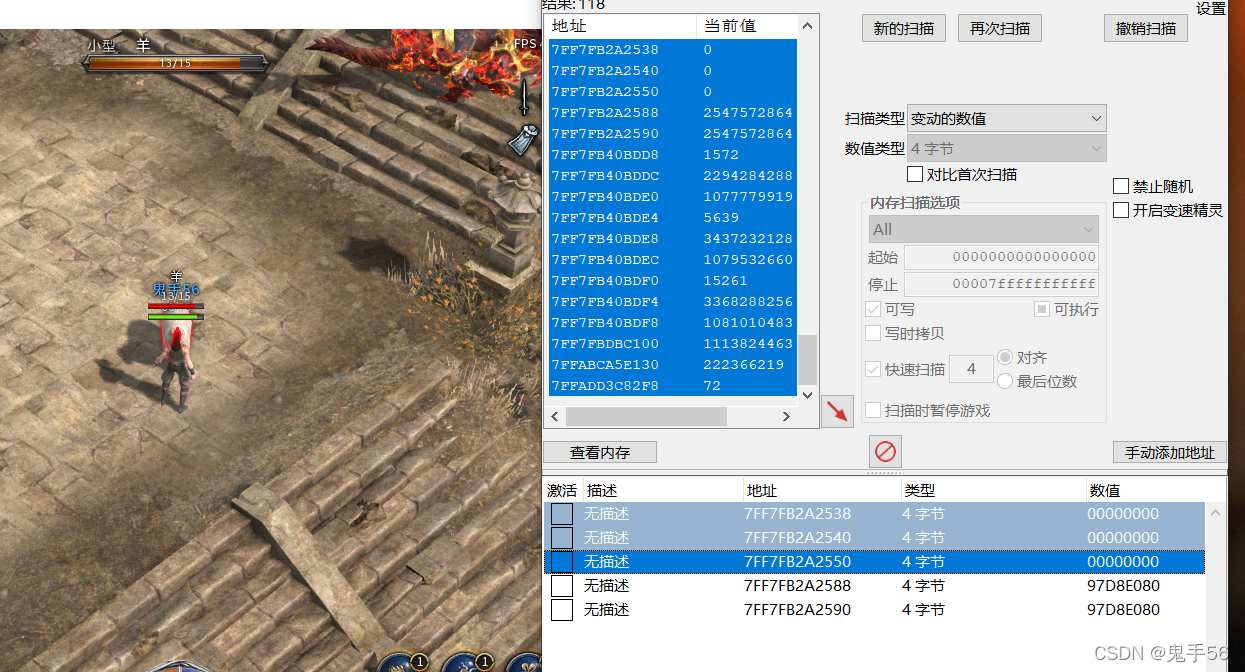Select result row 7FF7FB40BDDC
Viewport: 1245px width, 672px height.
[672, 176]
